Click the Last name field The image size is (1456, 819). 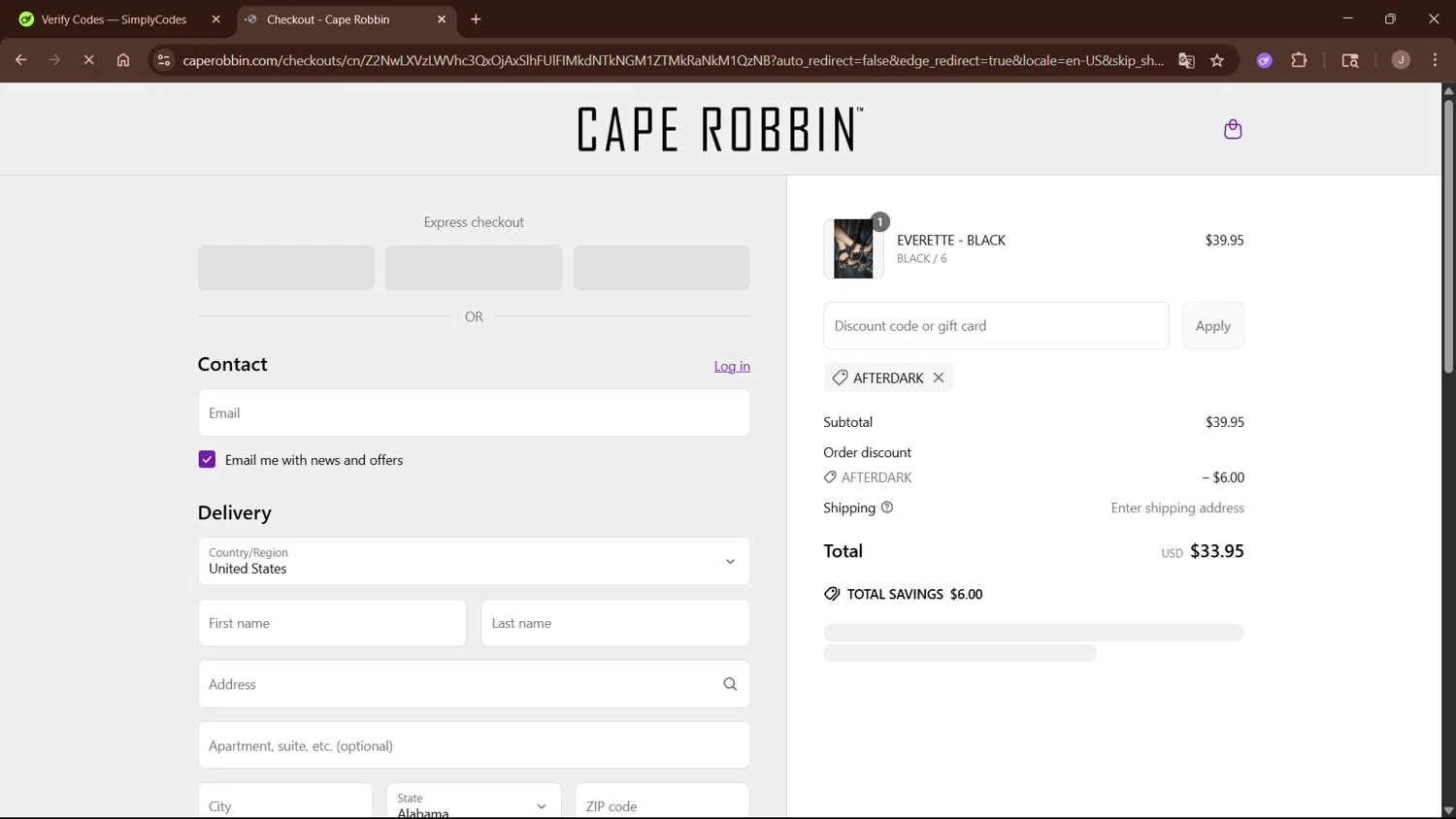615,623
